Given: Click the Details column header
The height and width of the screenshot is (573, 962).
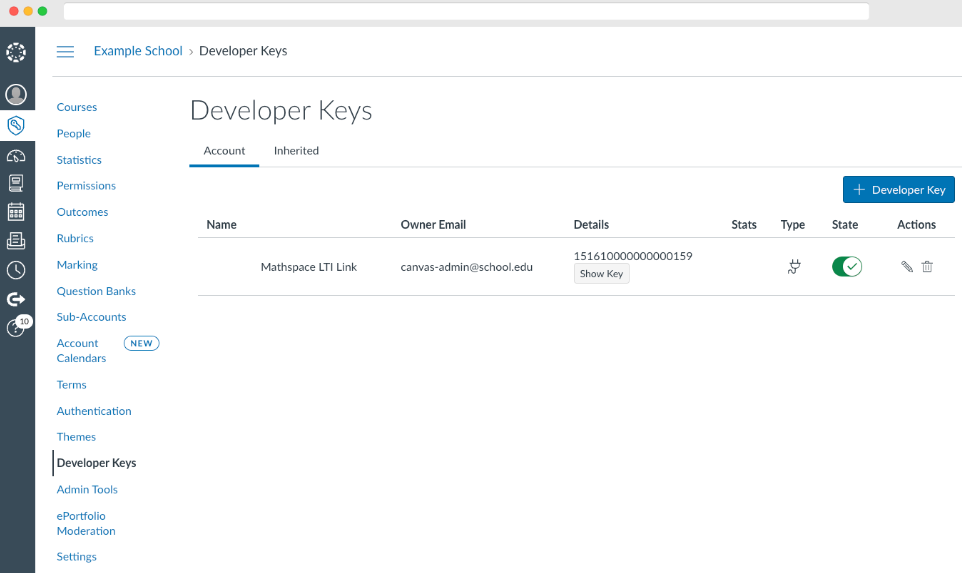Looking at the screenshot, I should coord(591,225).
